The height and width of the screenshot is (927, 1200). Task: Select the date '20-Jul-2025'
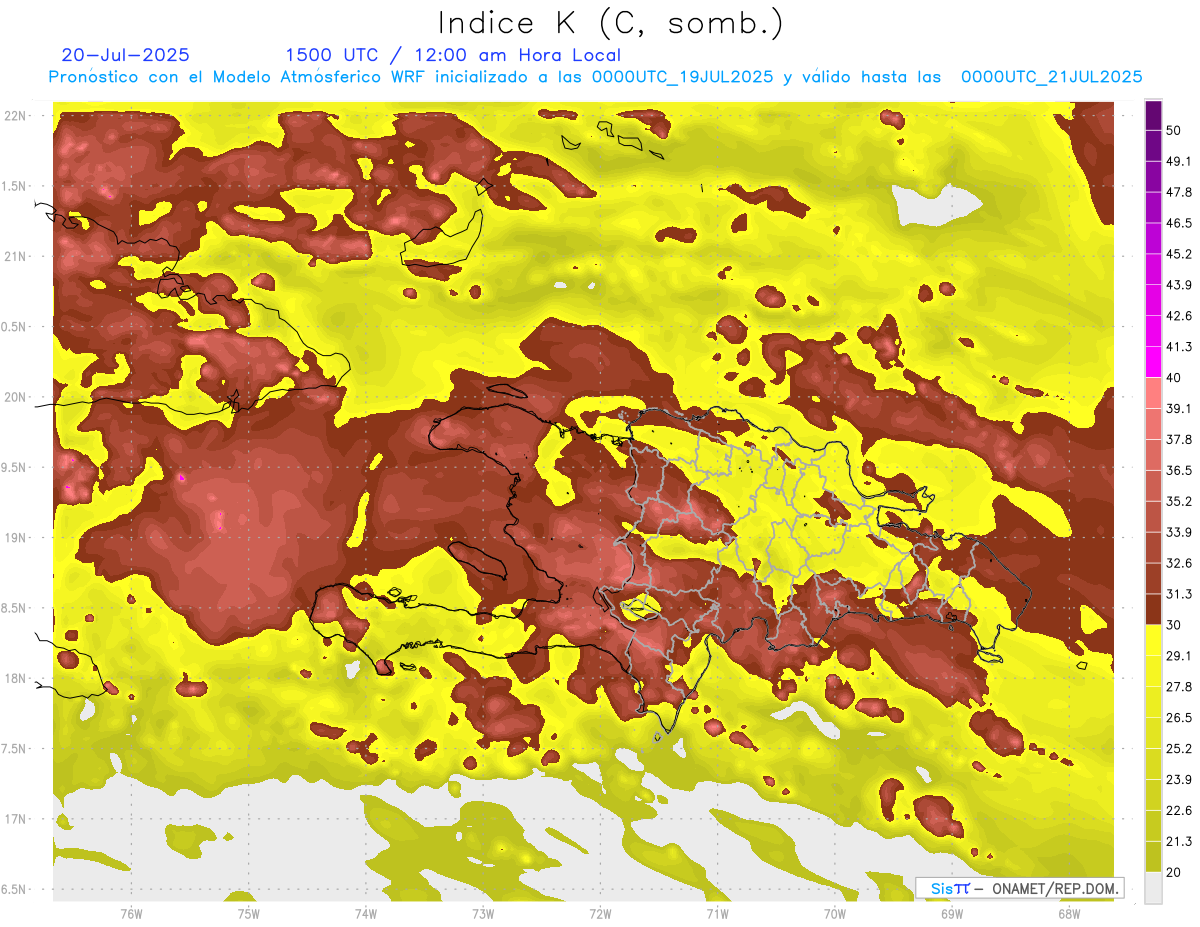pyautogui.click(x=125, y=55)
